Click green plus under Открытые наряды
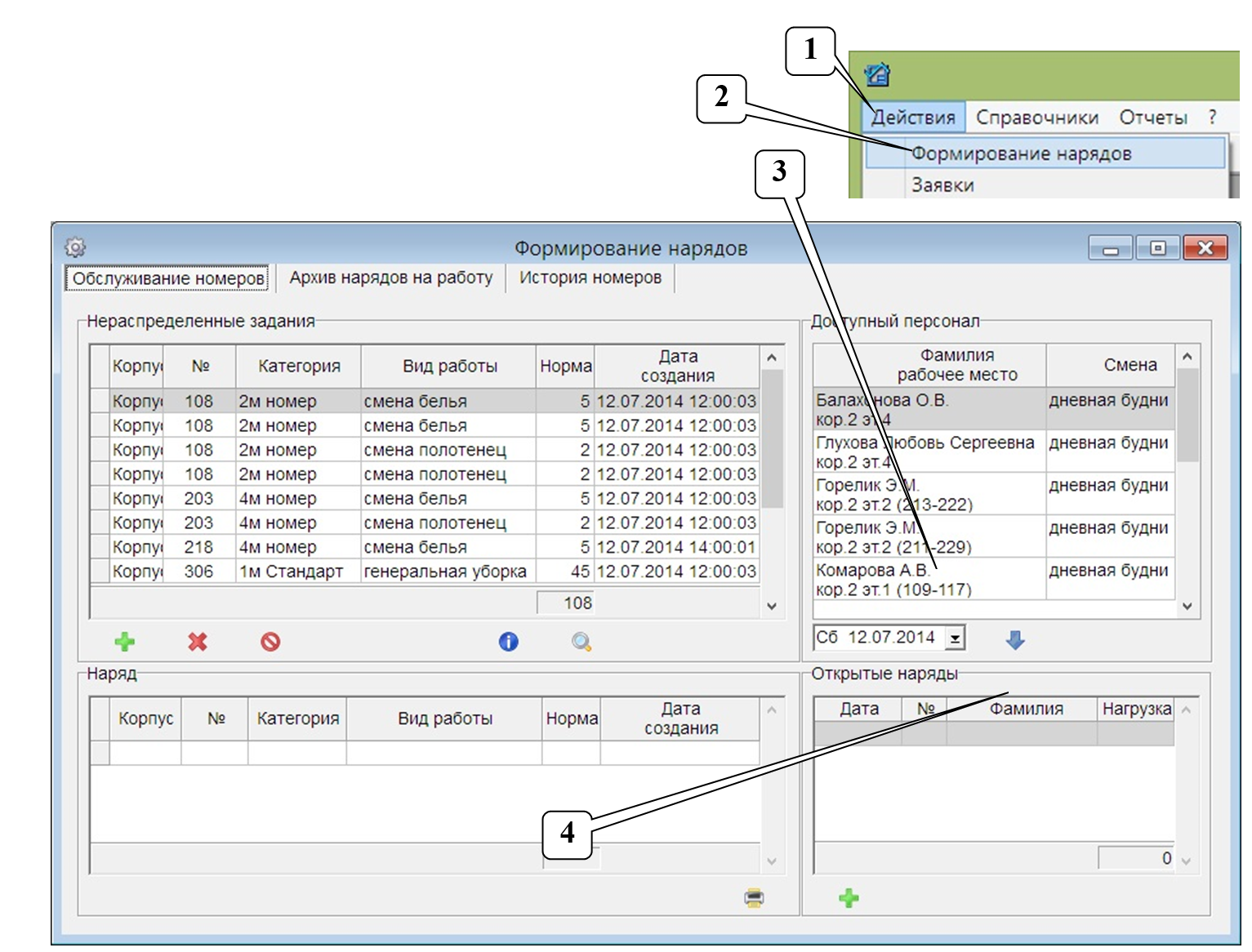The width and height of the screenshot is (1252, 952). point(849,898)
